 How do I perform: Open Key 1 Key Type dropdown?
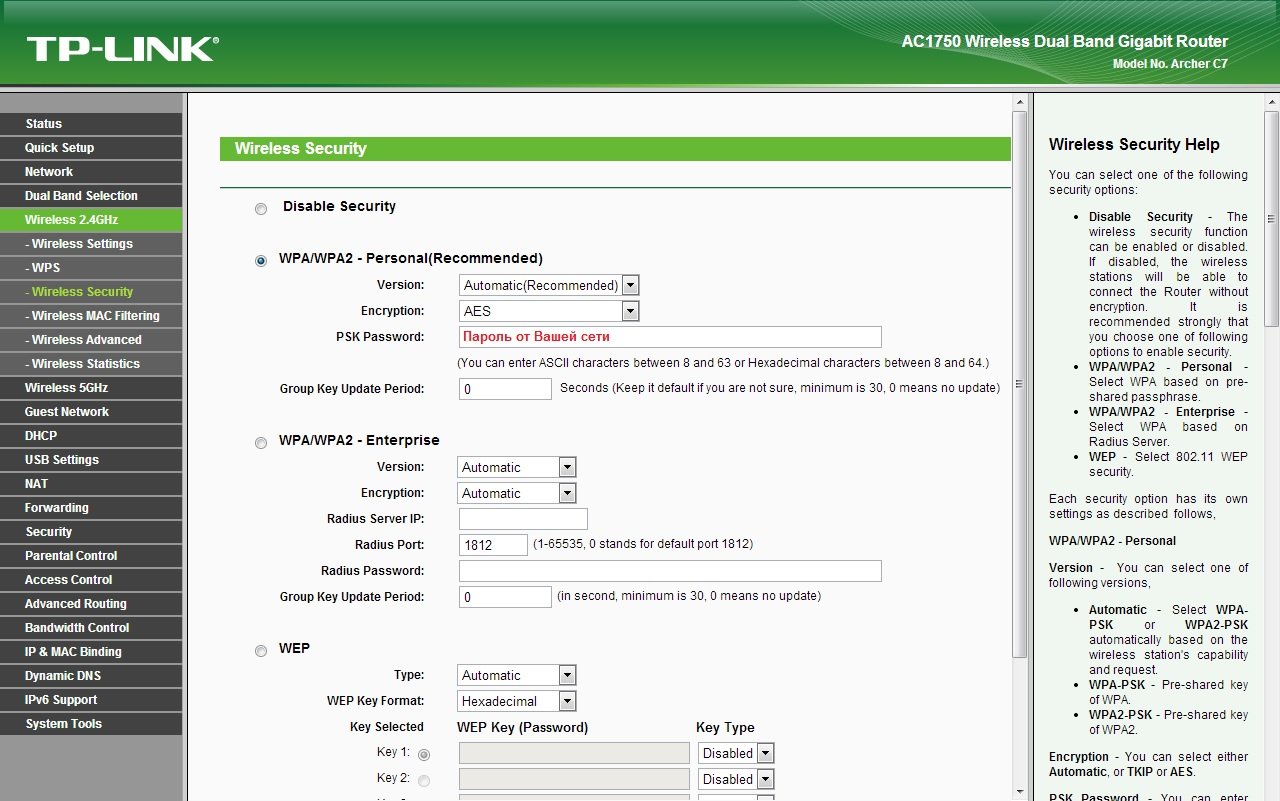point(736,753)
